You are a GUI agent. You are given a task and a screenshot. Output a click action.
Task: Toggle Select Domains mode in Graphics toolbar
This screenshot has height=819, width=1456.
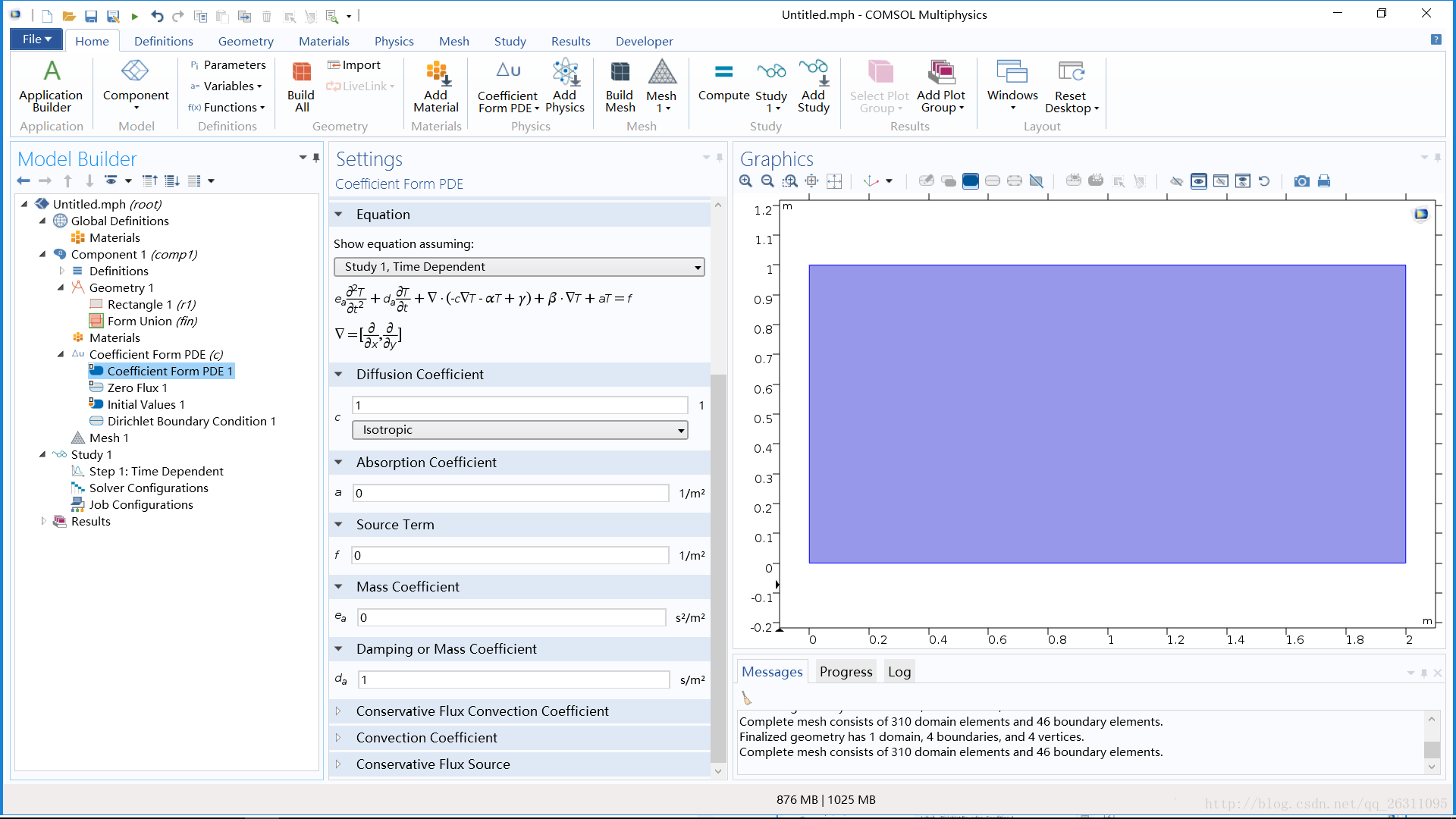coord(971,181)
